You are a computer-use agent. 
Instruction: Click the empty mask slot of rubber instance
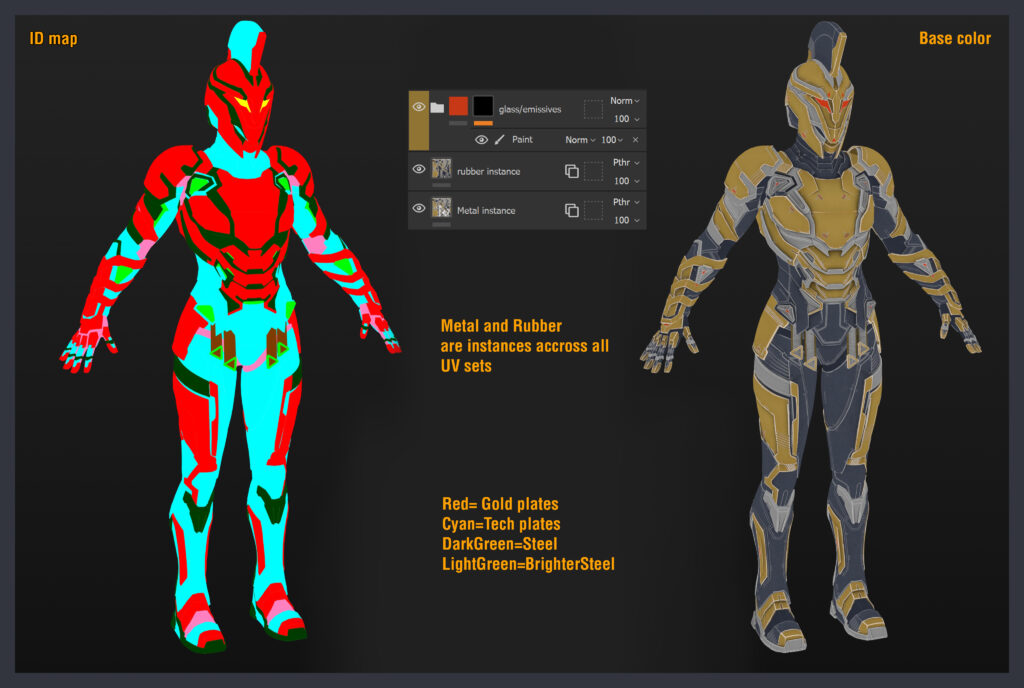[x=593, y=171]
